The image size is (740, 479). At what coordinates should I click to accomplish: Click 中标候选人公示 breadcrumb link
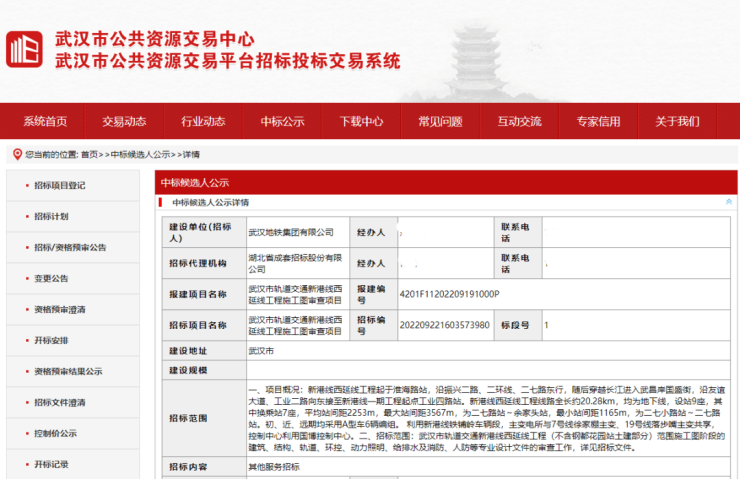(140, 155)
